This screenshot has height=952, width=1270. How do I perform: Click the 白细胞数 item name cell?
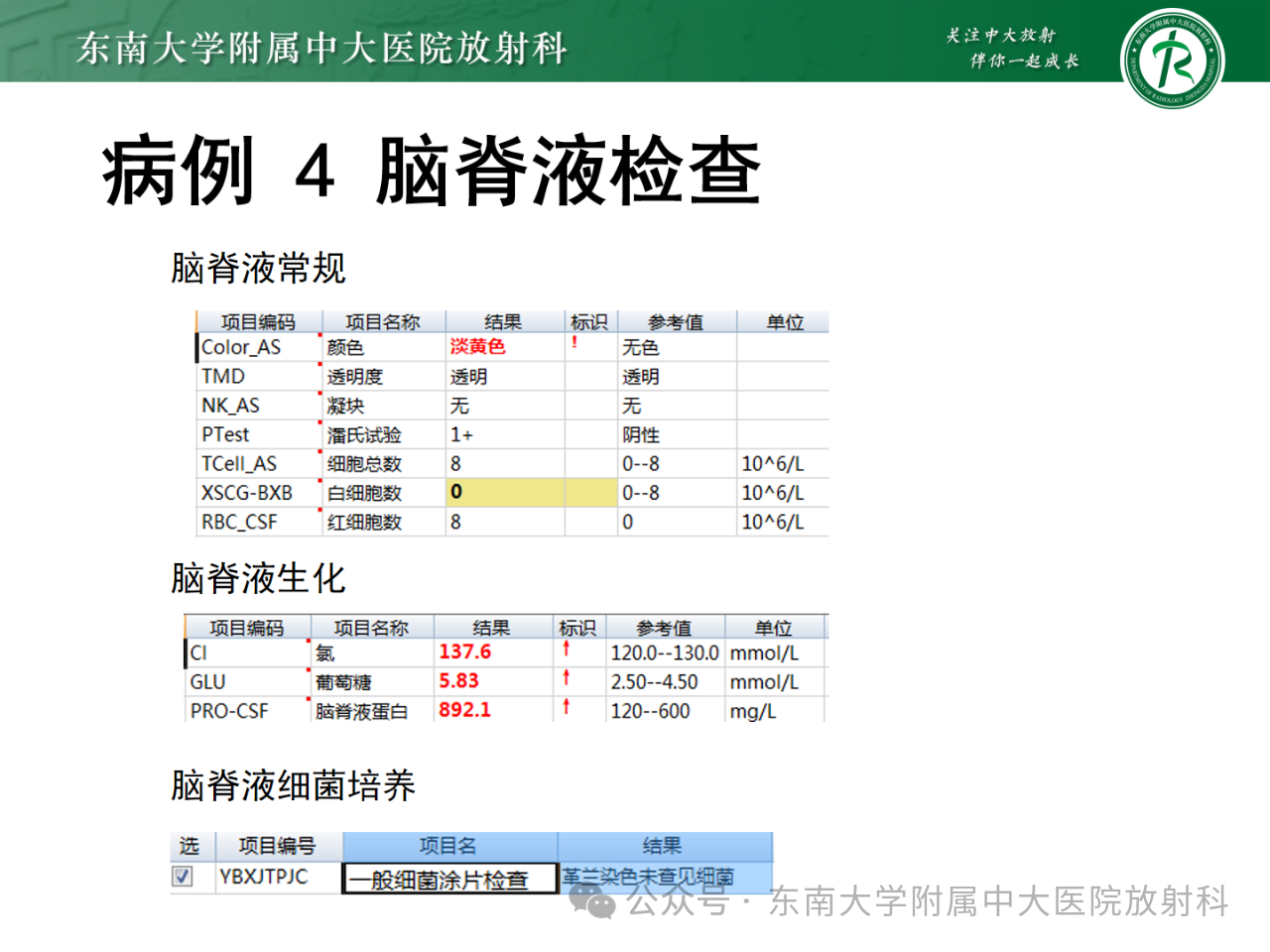click(x=384, y=493)
